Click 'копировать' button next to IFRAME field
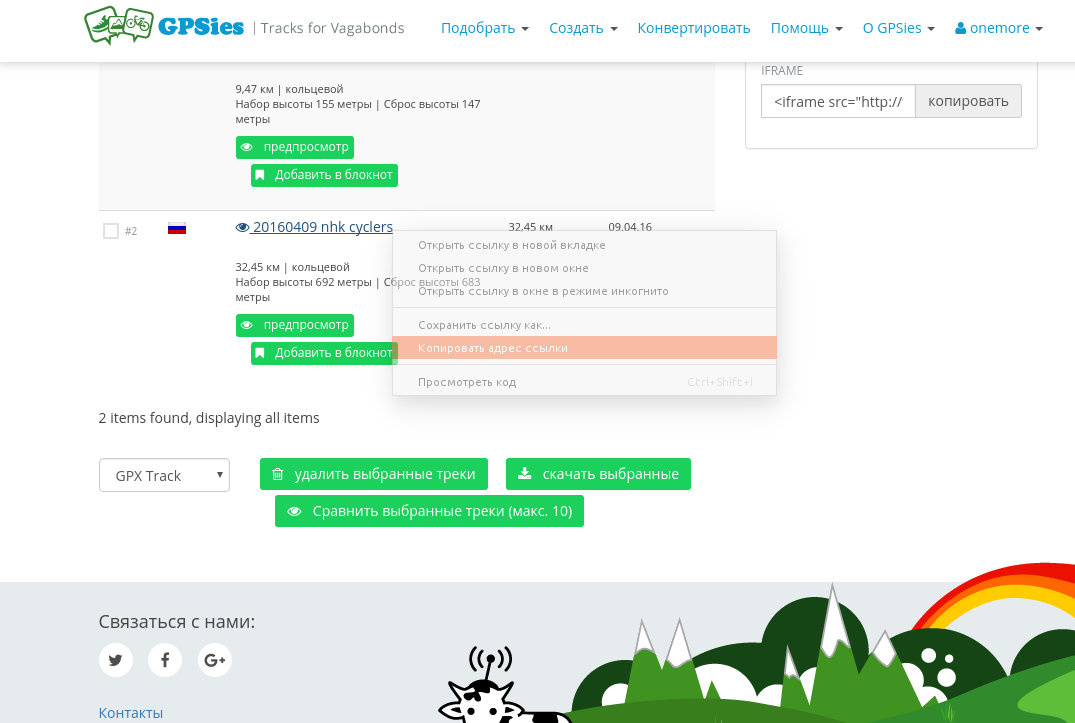This screenshot has height=723, width=1075. [968, 101]
